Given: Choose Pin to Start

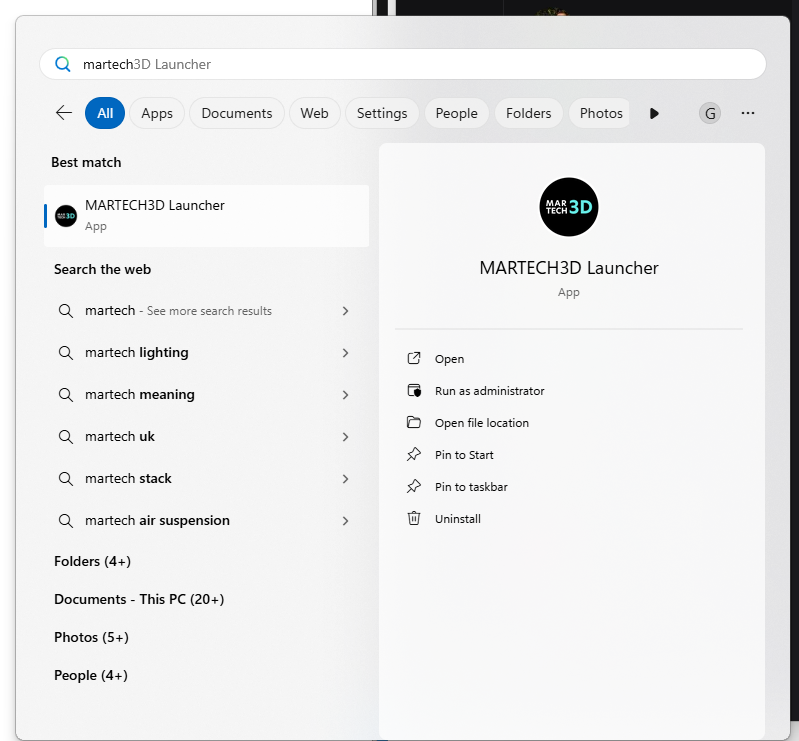Looking at the screenshot, I should point(464,455).
